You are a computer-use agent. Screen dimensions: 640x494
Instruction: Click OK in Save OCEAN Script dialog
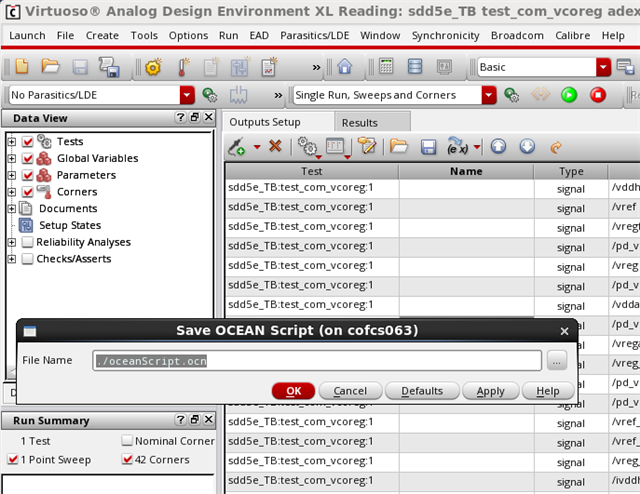pos(293,391)
